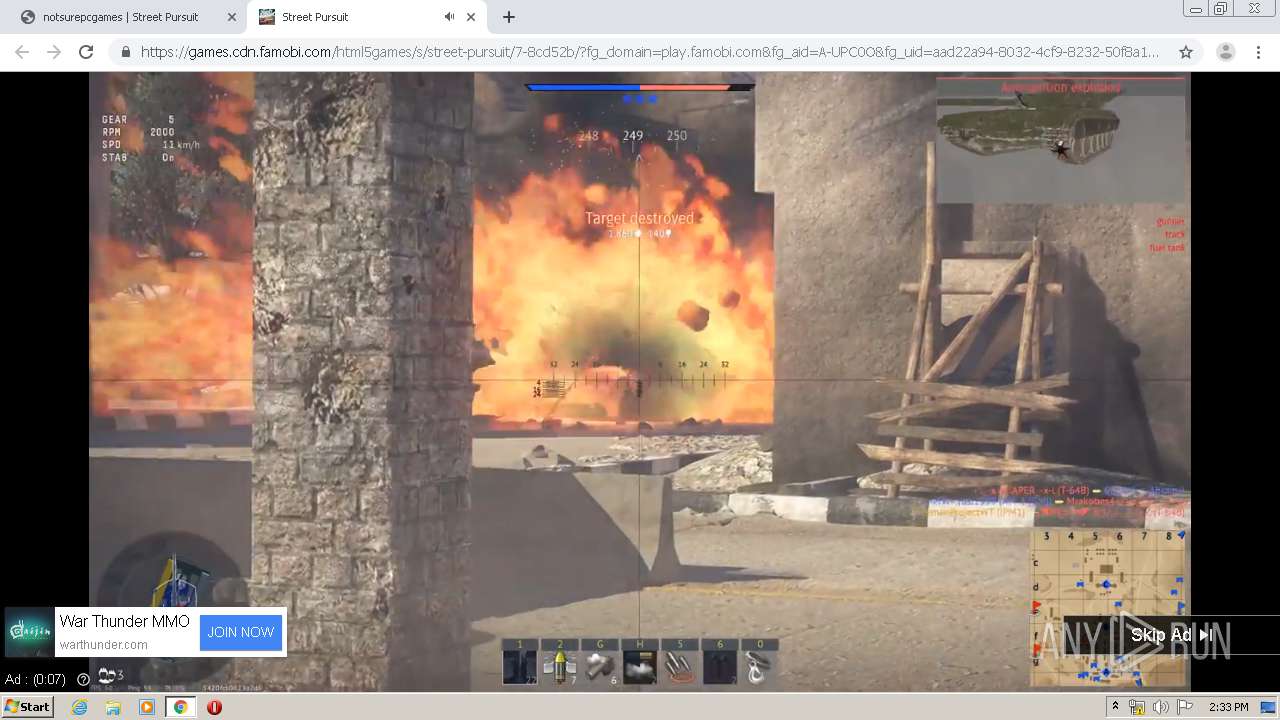The height and width of the screenshot is (720, 1280).
Task: Launch Windows Media Player from taskbar
Action: 147,707
